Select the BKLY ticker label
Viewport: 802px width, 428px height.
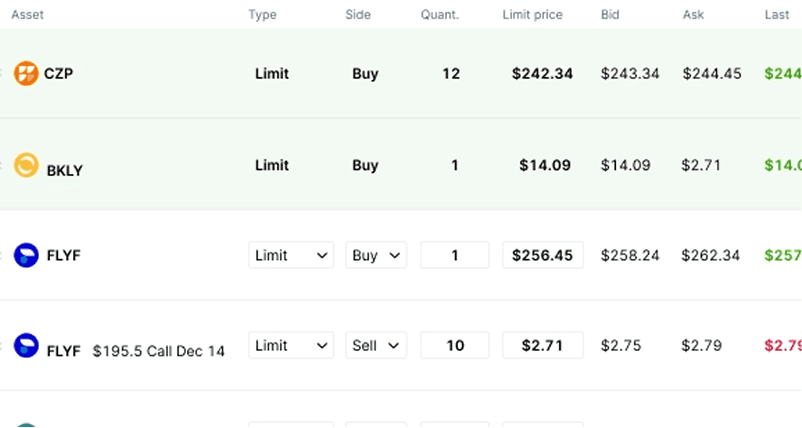pos(64,170)
